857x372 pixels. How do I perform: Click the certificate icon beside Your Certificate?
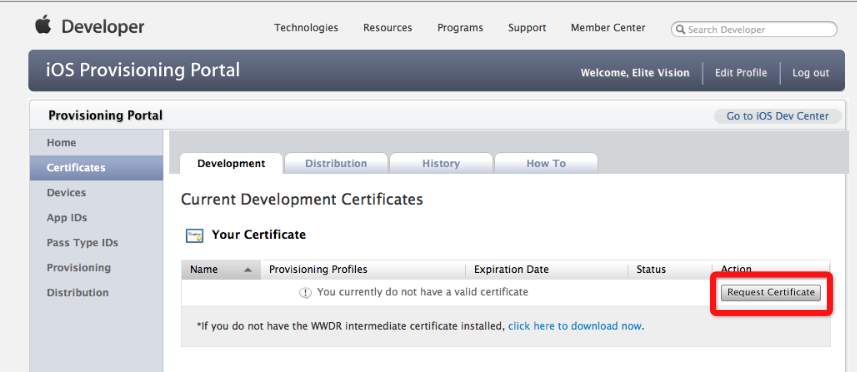click(x=195, y=235)
